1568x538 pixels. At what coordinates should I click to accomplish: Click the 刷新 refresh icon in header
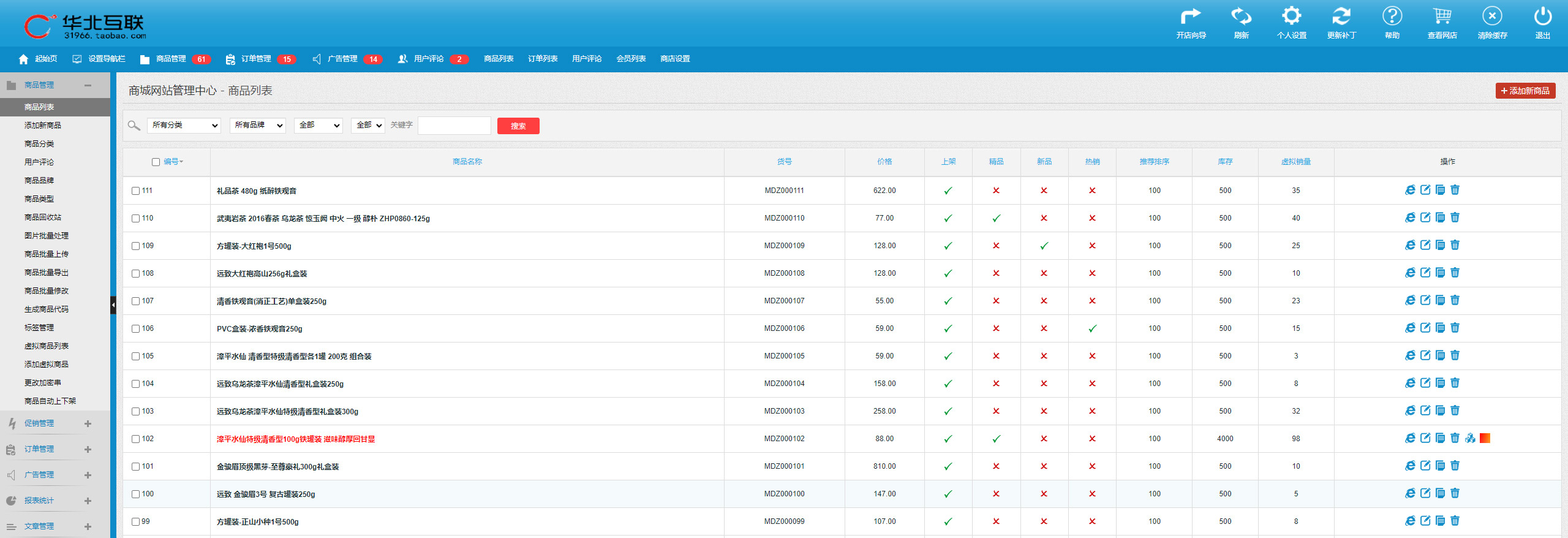pyautogui.click(x=1241, y=17)
